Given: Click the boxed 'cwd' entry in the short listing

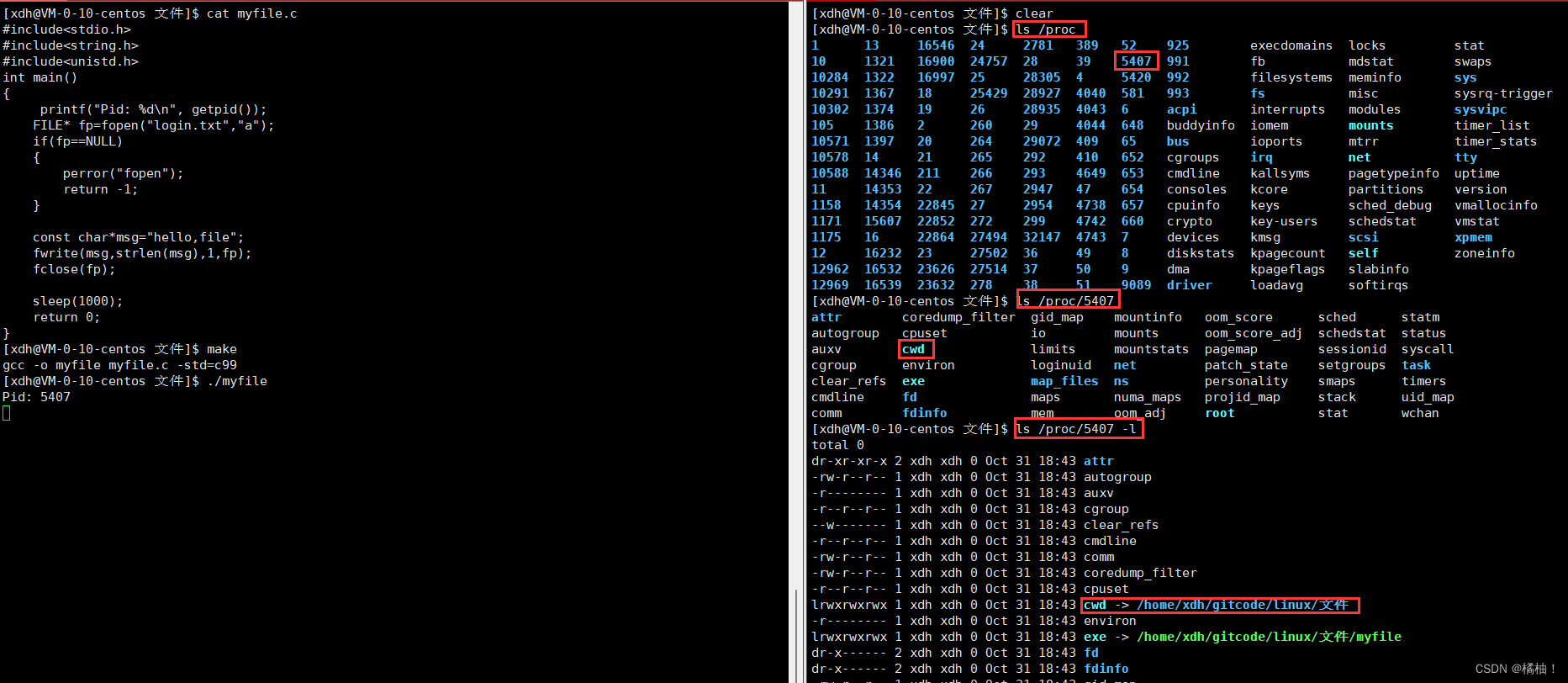Looking at the screenshot, I should tap(914, 349).
